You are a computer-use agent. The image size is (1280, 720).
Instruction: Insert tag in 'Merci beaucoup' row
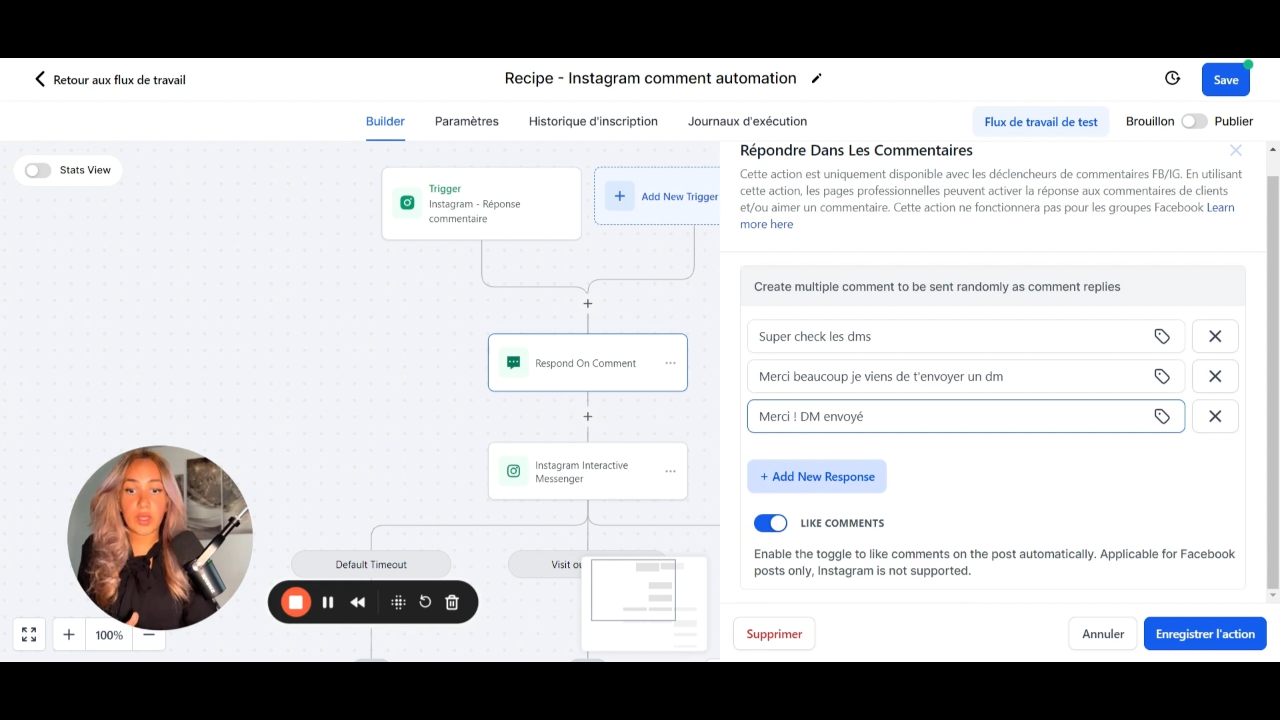[1162, 376]
